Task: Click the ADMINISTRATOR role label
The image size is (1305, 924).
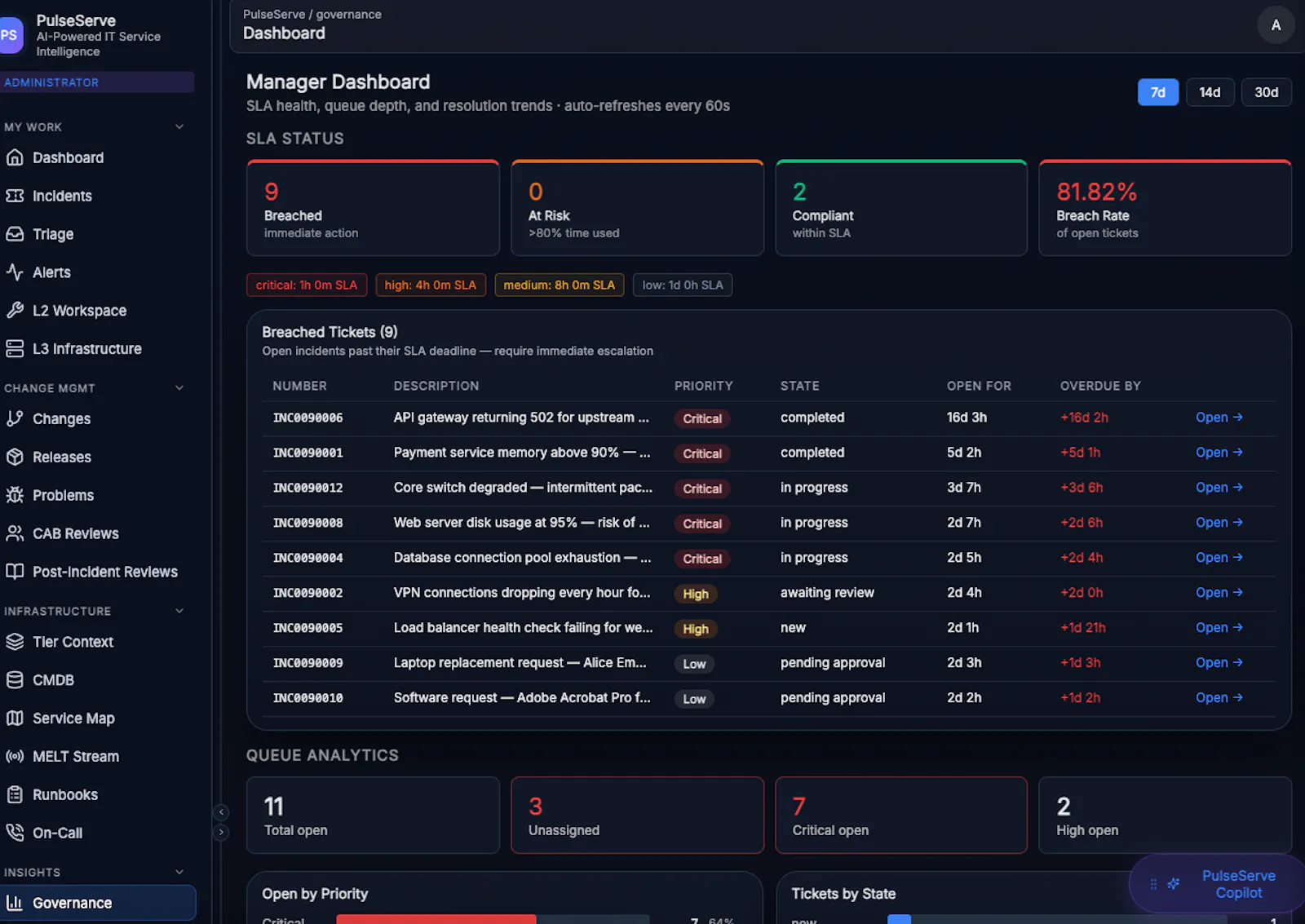Action: pyautogui.click(x=51, y=82)
